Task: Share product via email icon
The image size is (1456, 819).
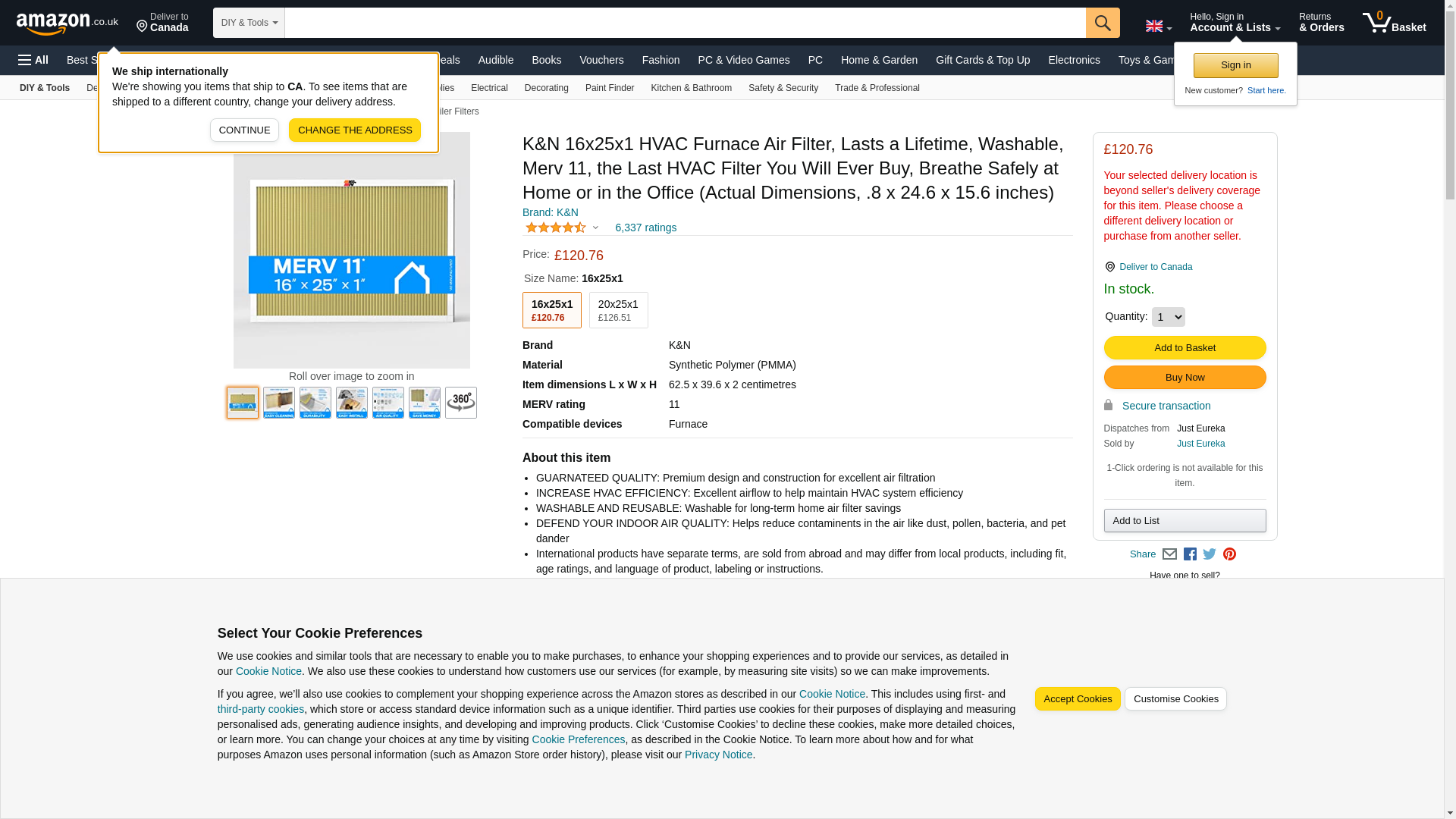Action: tap(1169, 554)
